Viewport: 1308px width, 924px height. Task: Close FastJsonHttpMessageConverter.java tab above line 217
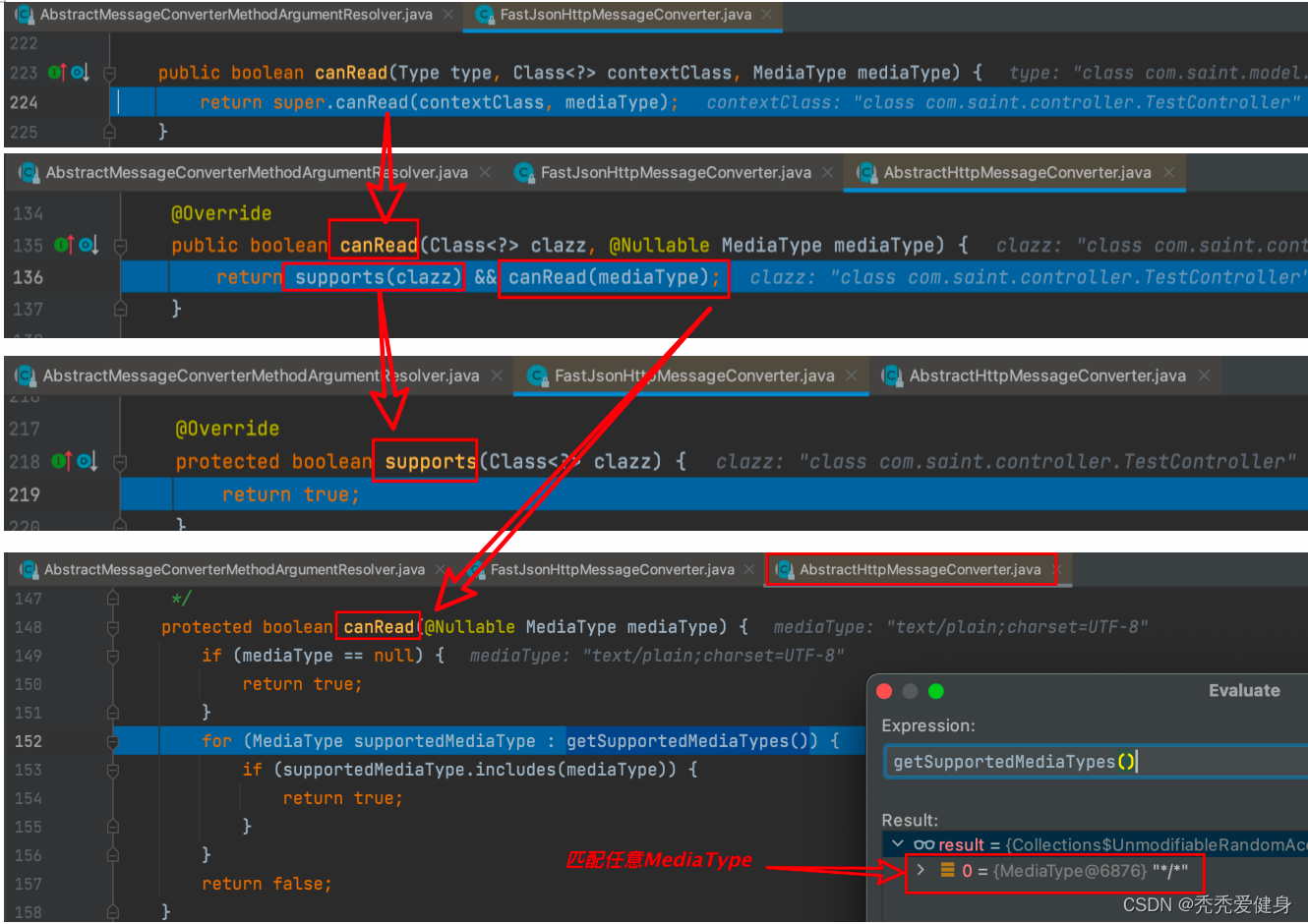pos(851,376)
